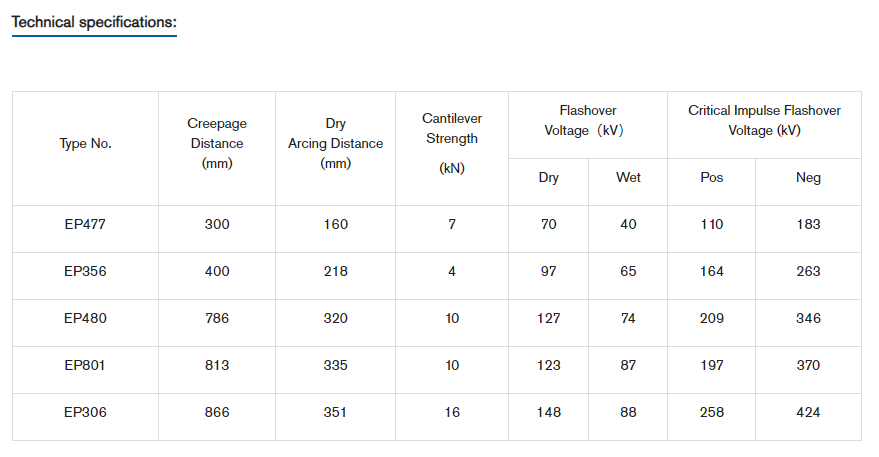Select the 351 arcing distance cell
This screenshot has width=879, height=457.
pyautogui.click(x=336, y=412)
